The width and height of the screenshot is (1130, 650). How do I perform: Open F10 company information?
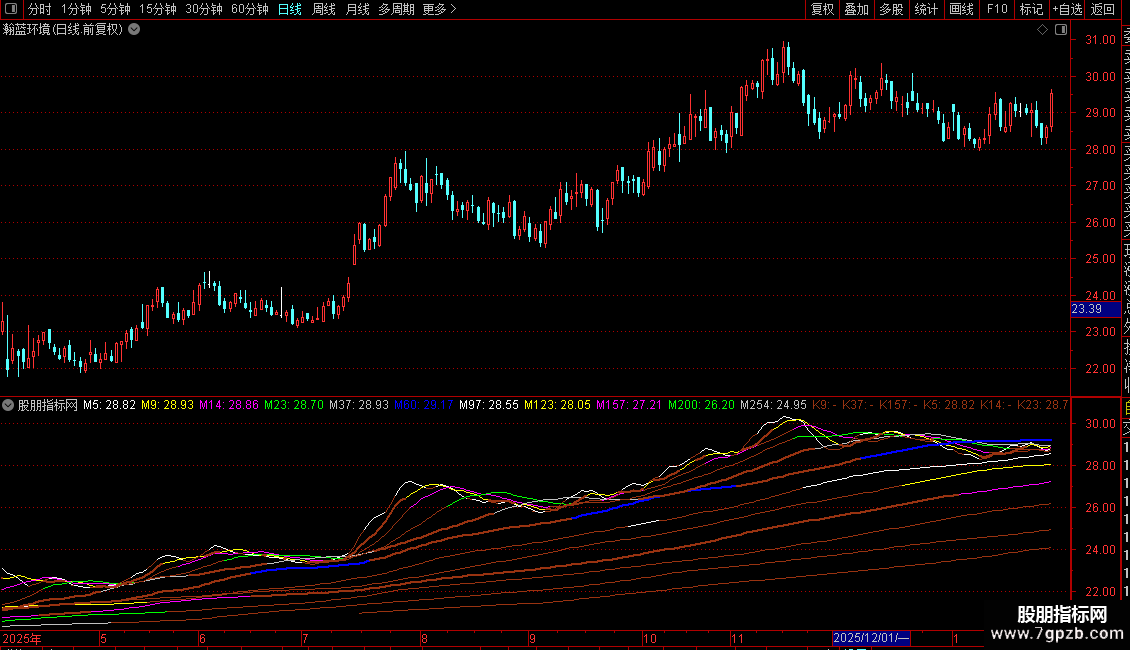click(997, 9)
